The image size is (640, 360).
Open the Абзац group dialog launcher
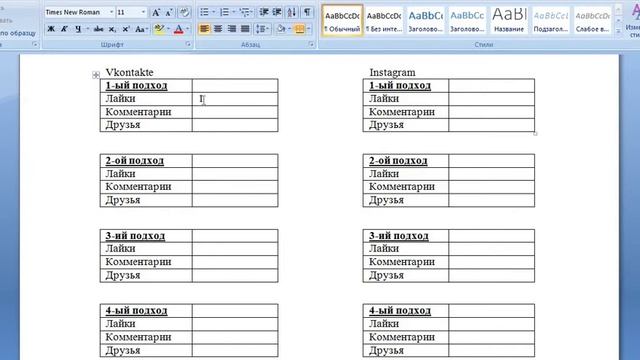(311, 44)
